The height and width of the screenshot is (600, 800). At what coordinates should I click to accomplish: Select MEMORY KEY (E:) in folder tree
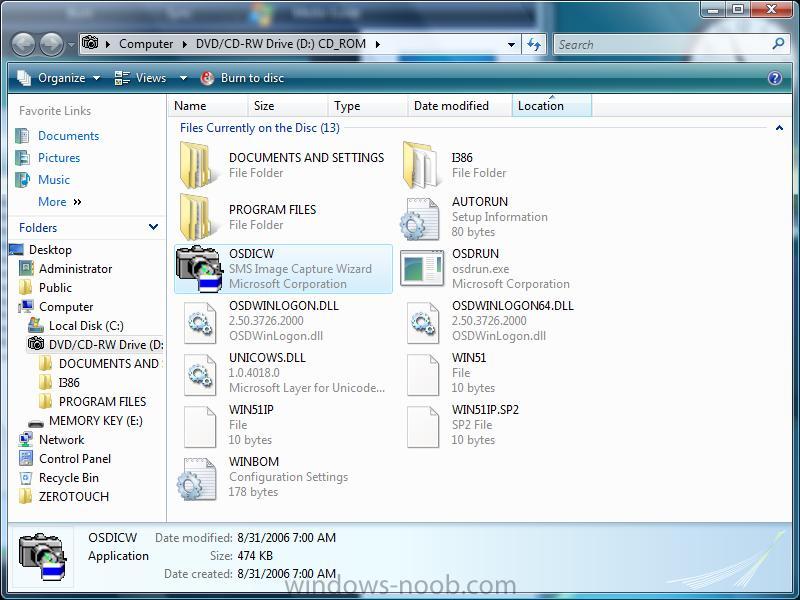pos(96,421)
